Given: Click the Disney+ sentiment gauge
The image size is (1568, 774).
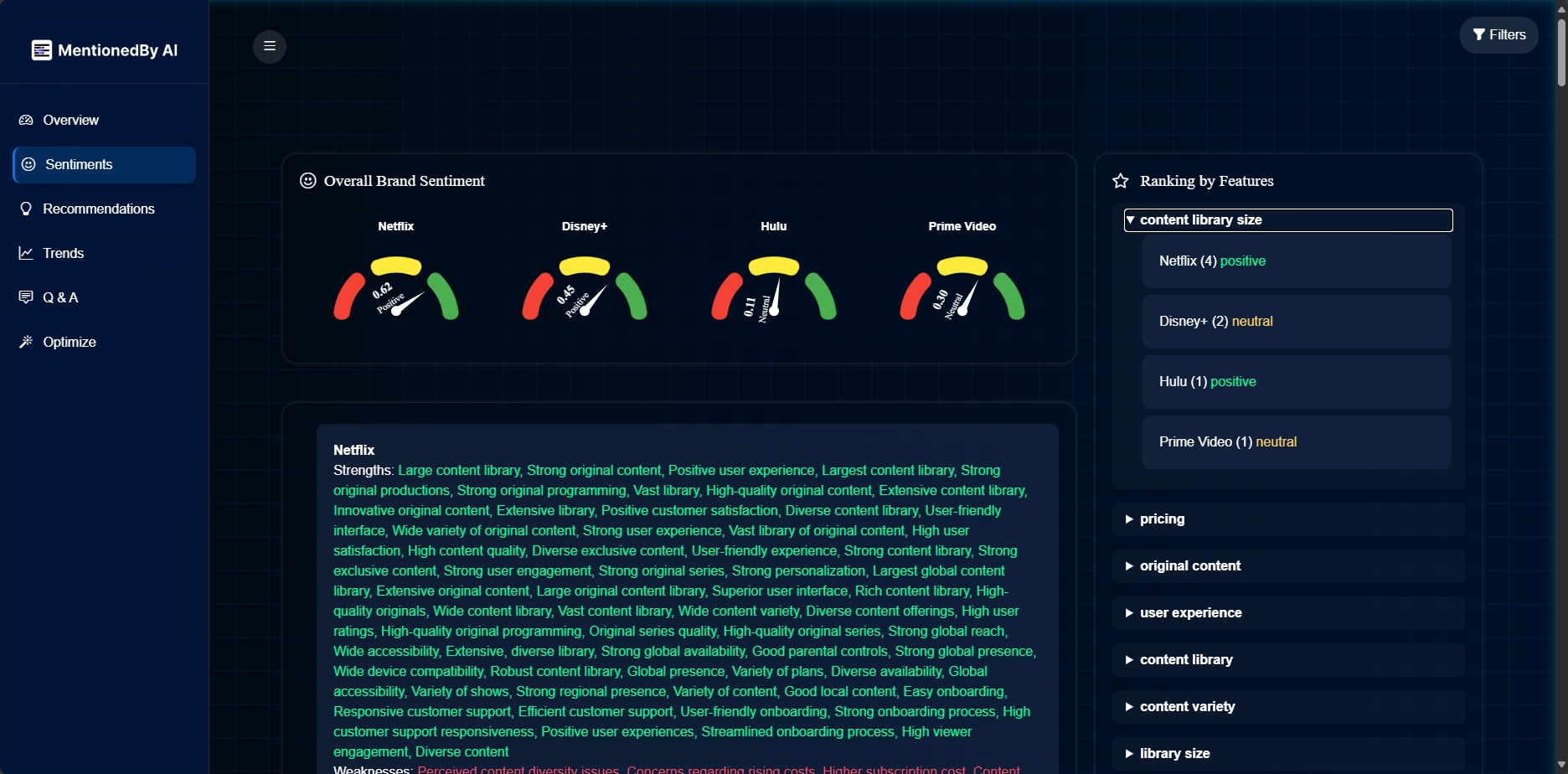Looking at the screenshot, I should pos(585,288).
